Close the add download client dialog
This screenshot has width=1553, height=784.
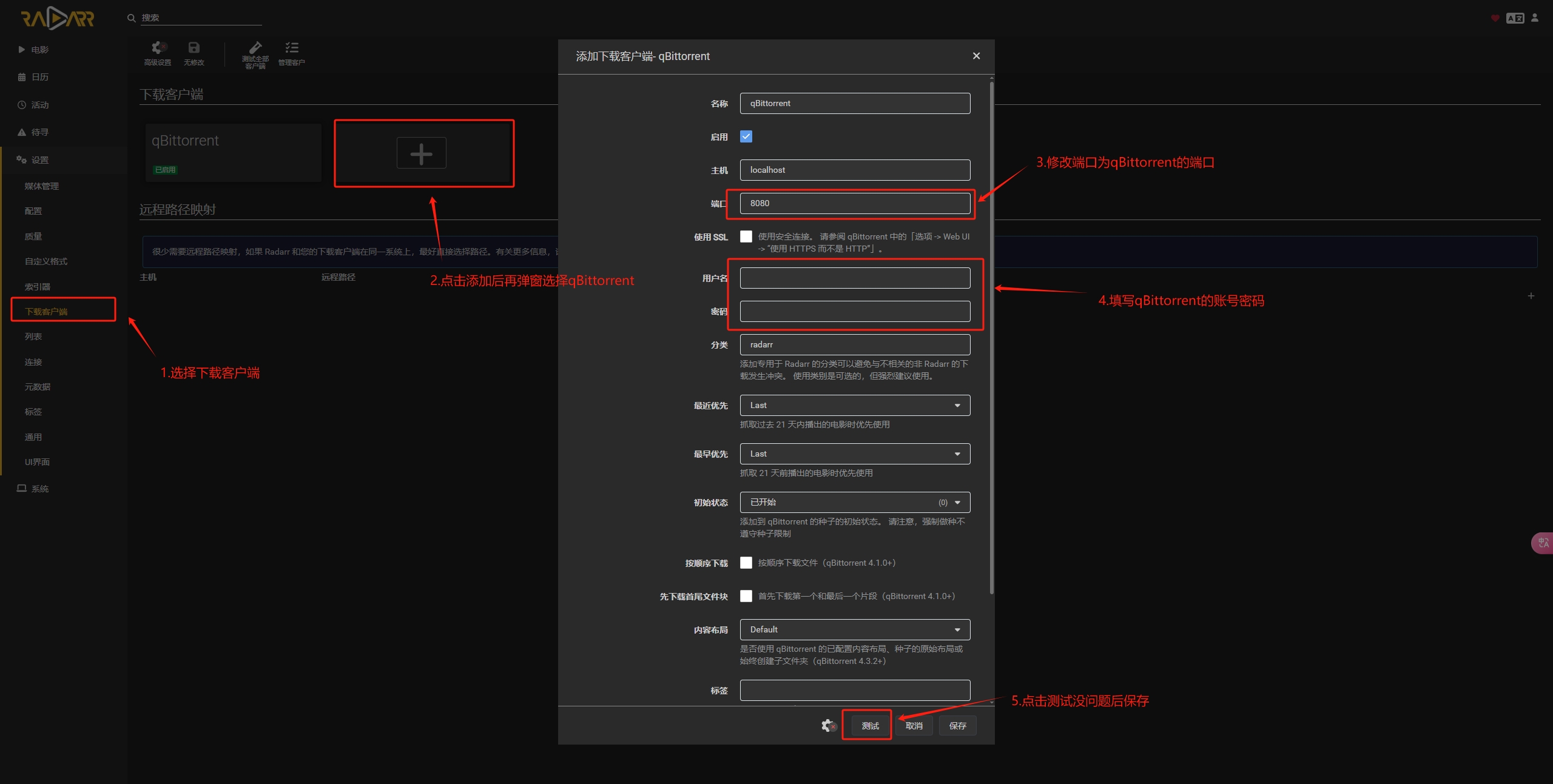977,56
